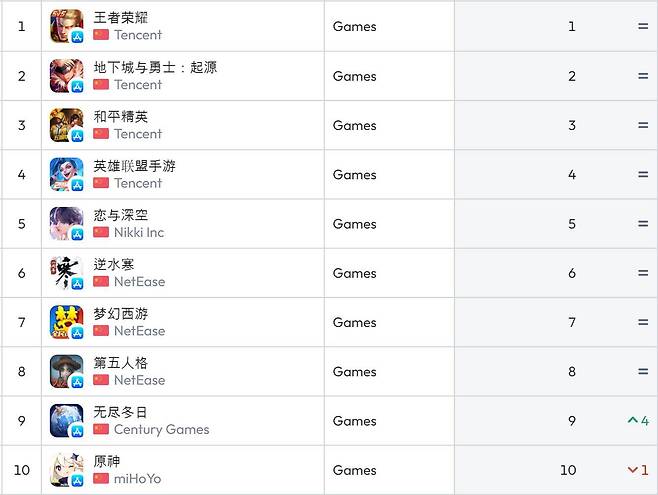Click the Games category in row 6
Image resolution: width=658 pixels, height=495 pixels.
click(x=355, y=274)
